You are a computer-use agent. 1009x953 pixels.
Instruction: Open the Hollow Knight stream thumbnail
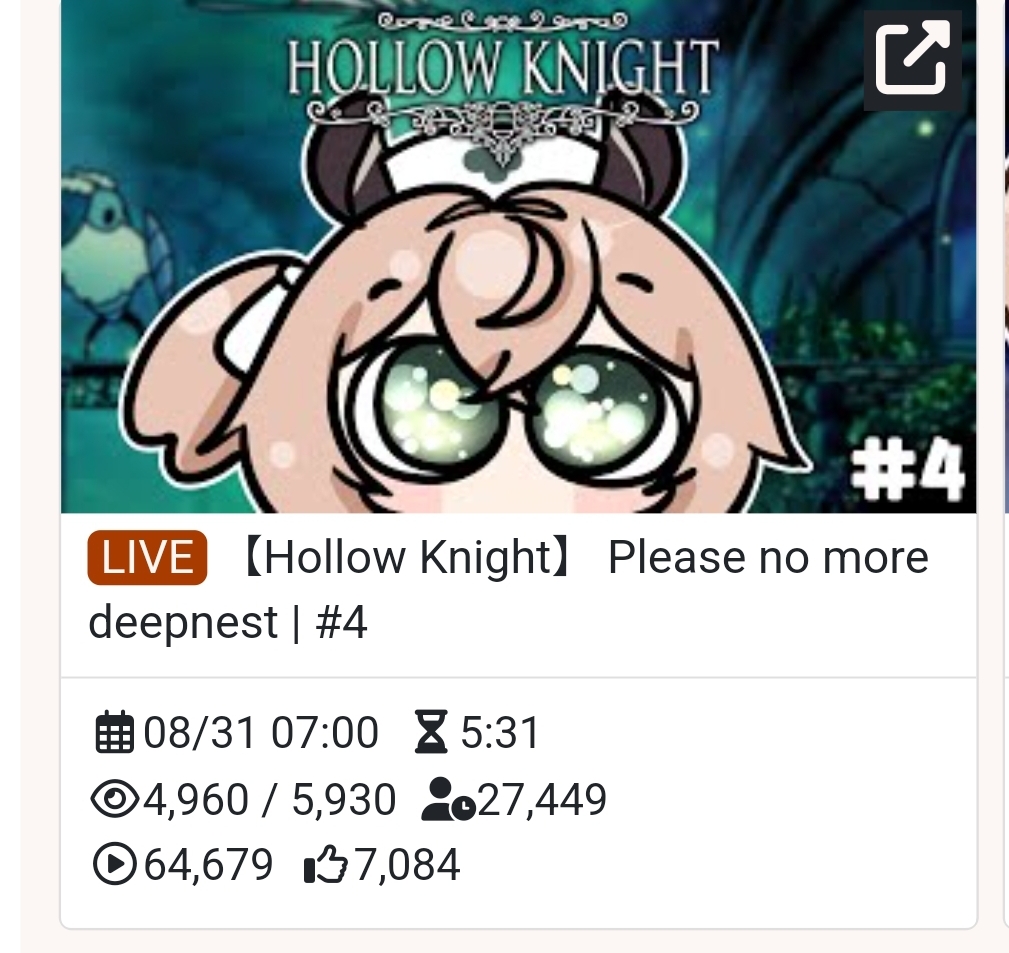518,256
